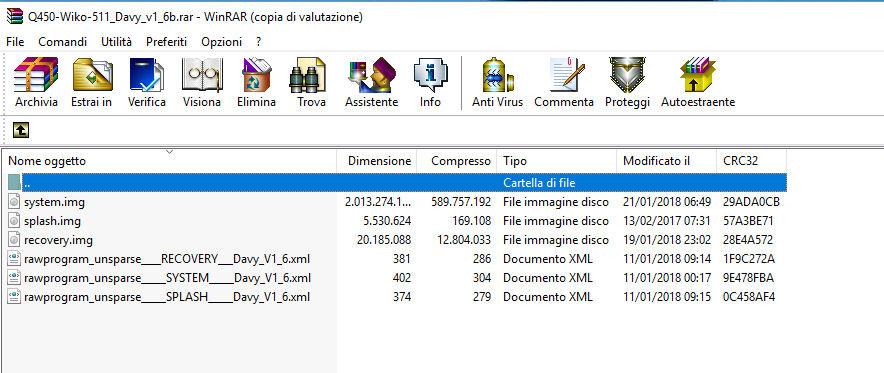The width and height of the screenshot is (884, 373).
Task: Select rawprogram_unsparse RECOVERY Davy_V1_6.xml
Action: (167, 259)
